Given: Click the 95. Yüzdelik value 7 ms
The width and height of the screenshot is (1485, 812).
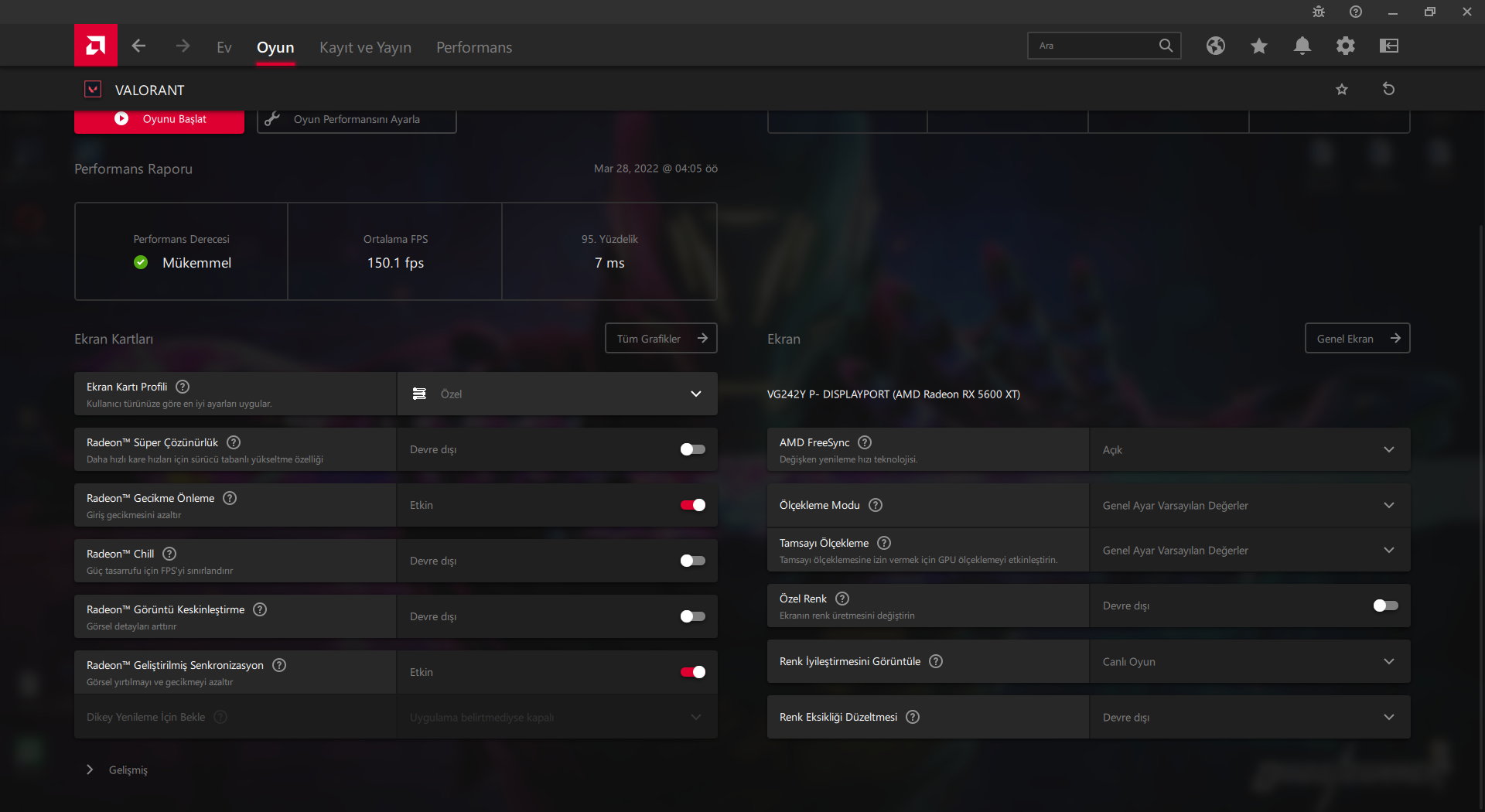Looking at the screenshot, I should [609, 263].
